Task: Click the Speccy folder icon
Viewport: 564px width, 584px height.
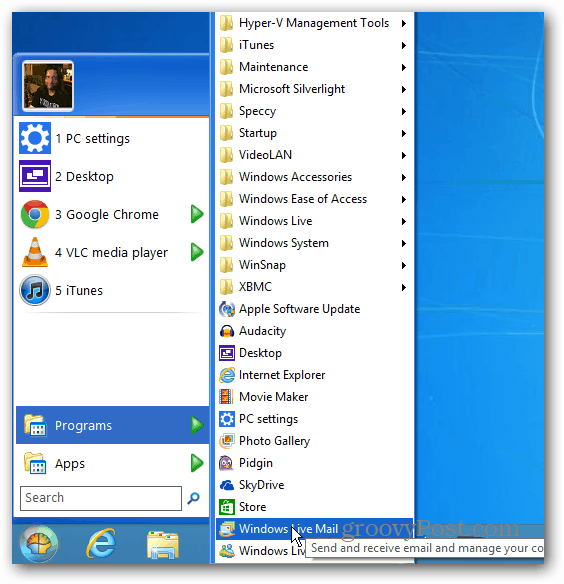Action: 226,111
